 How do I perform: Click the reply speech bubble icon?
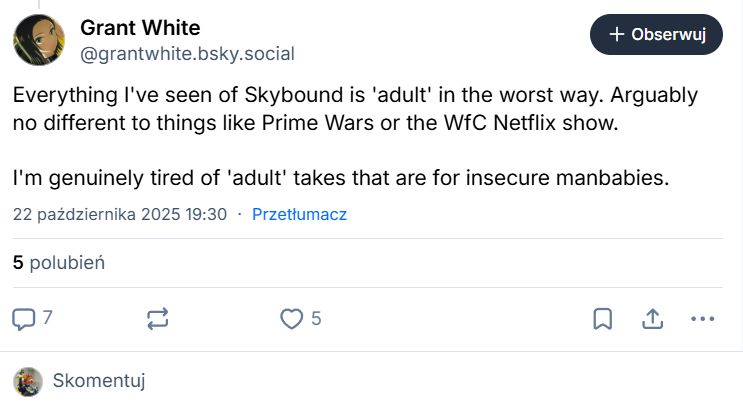(23, 319)
